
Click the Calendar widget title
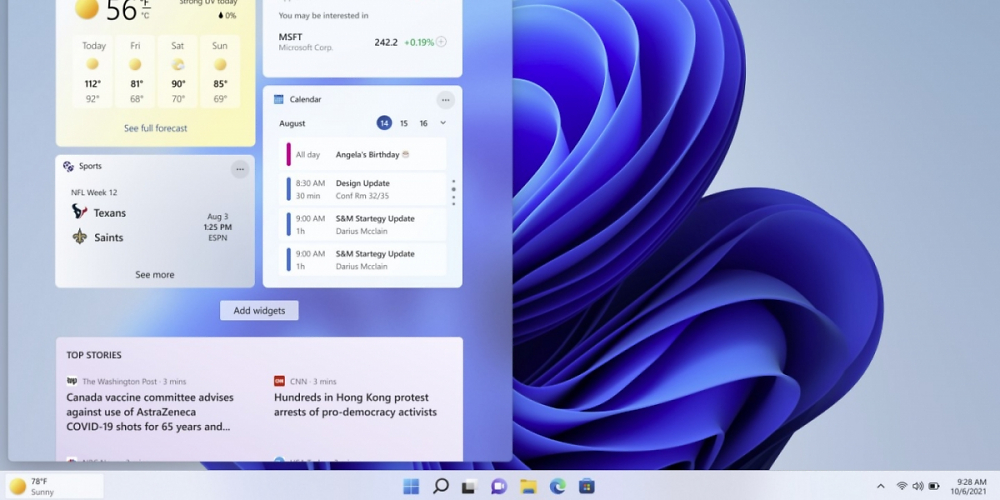pos(305,99)
